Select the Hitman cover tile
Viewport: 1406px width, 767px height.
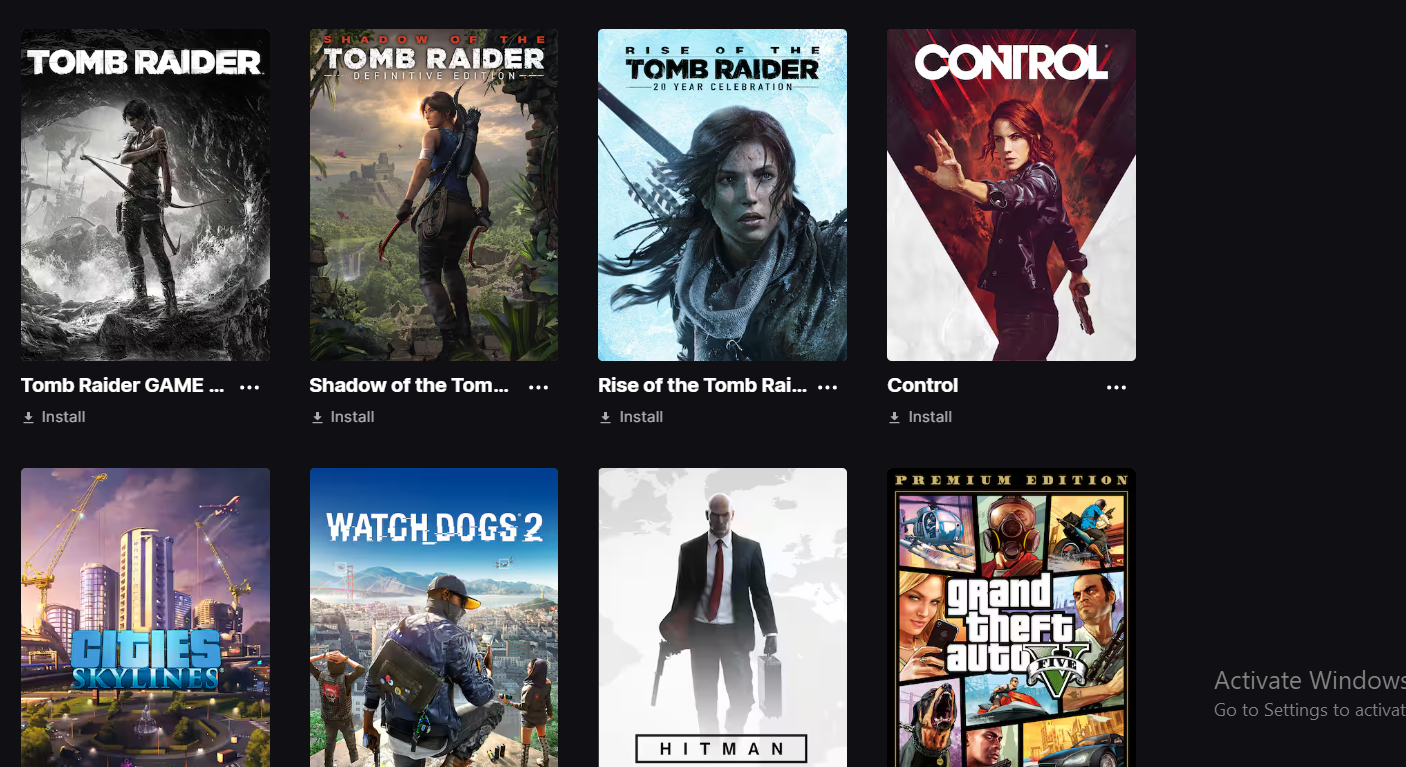[x=722, y=617]
